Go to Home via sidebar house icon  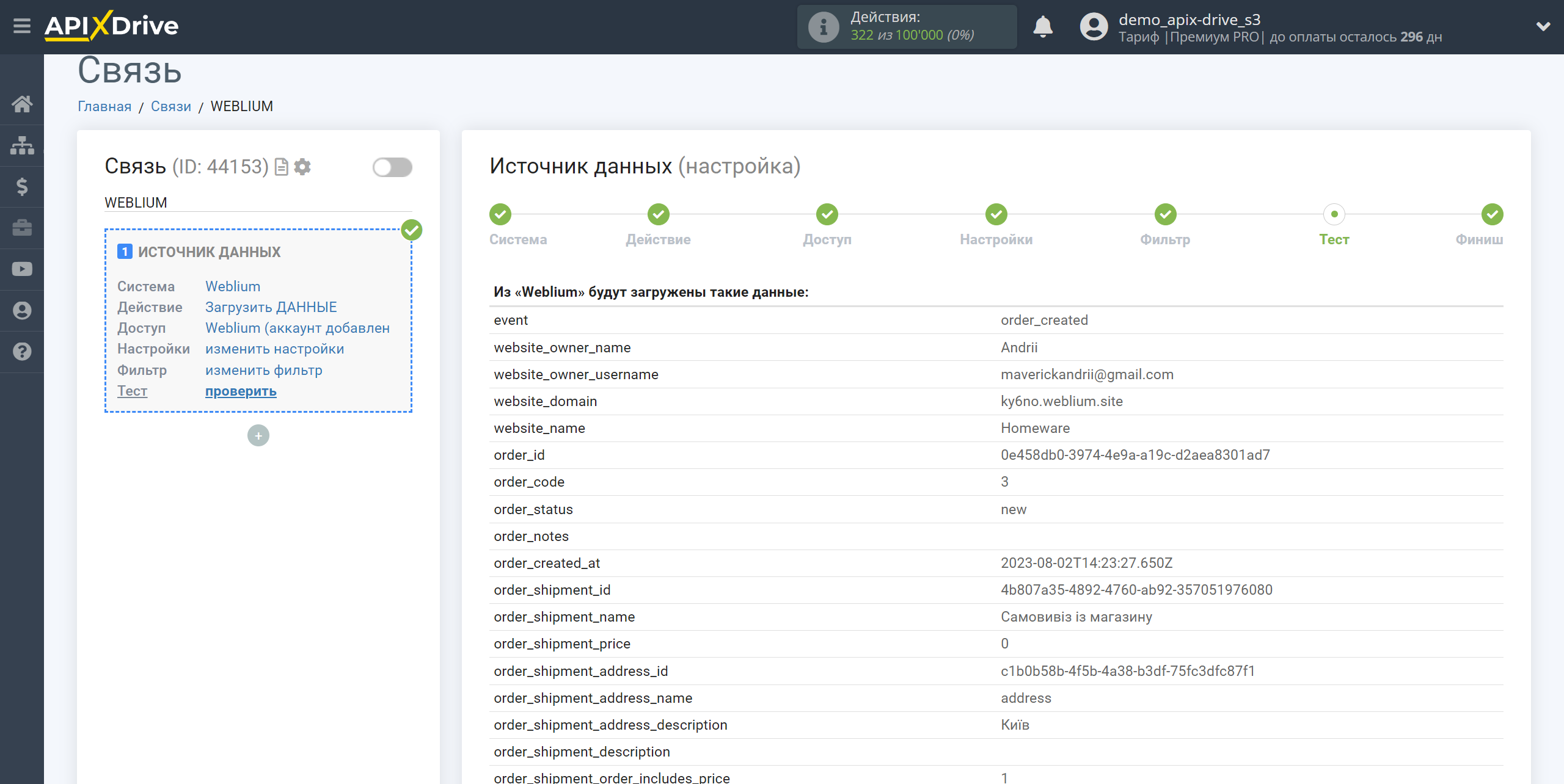coord(22,104)
